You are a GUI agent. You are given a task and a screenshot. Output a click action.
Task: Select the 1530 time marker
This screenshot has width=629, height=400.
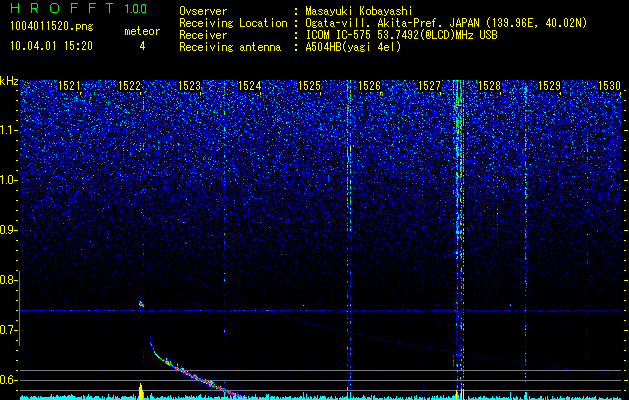[x=609, y=86]
